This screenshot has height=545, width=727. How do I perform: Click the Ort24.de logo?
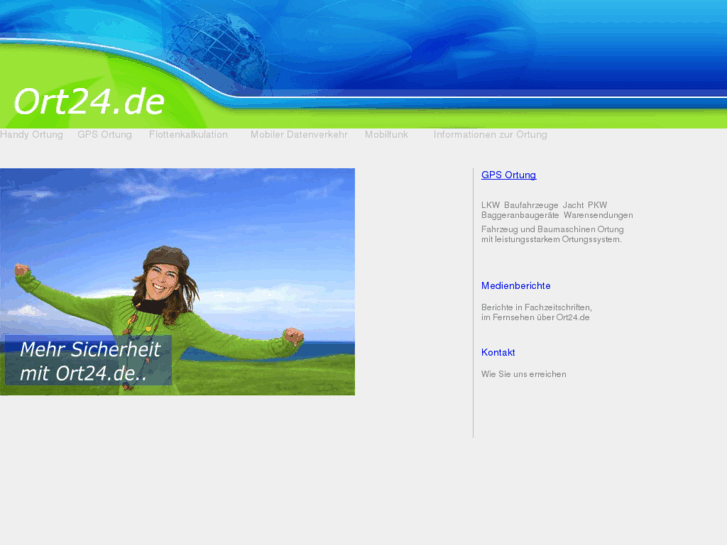click(89, 101)
